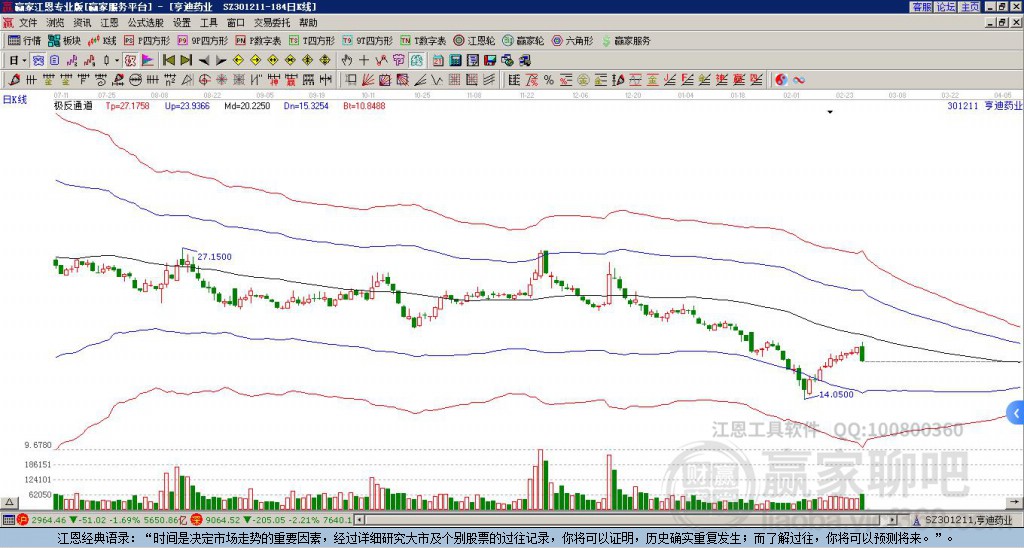Viewport: 1024px width, 548px height.
Task: Jump to last bar with green arrow
Action: [185, 61]
